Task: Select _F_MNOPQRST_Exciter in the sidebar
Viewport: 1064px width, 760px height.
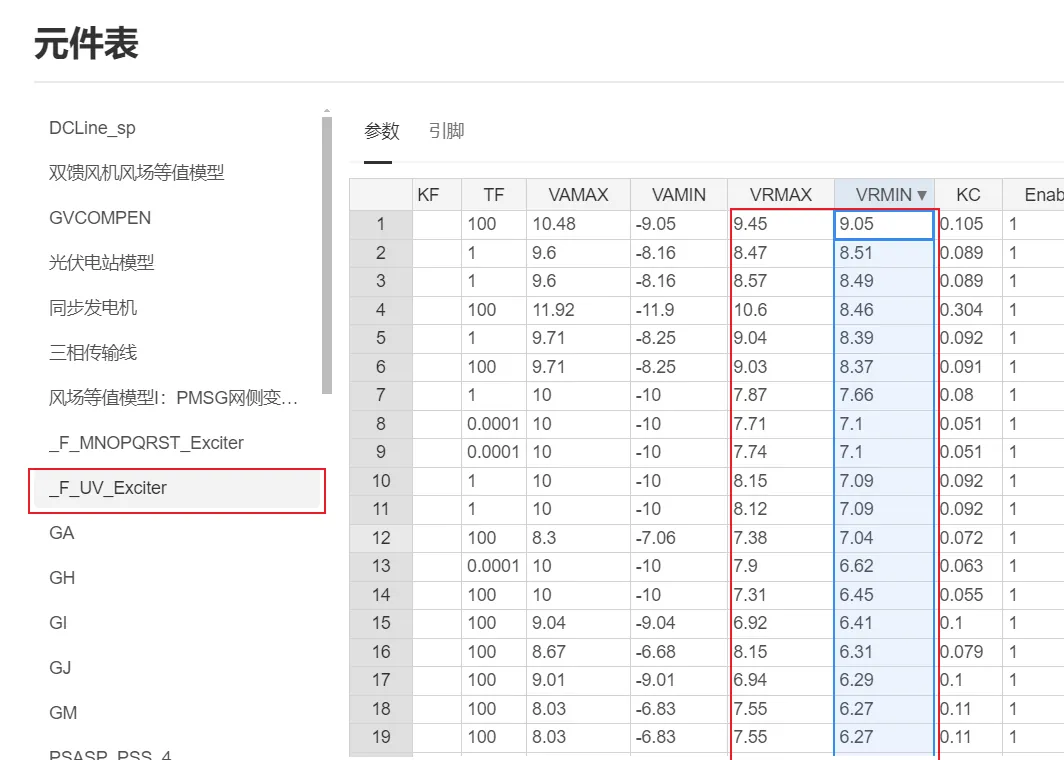Action: tap(146, 443)
